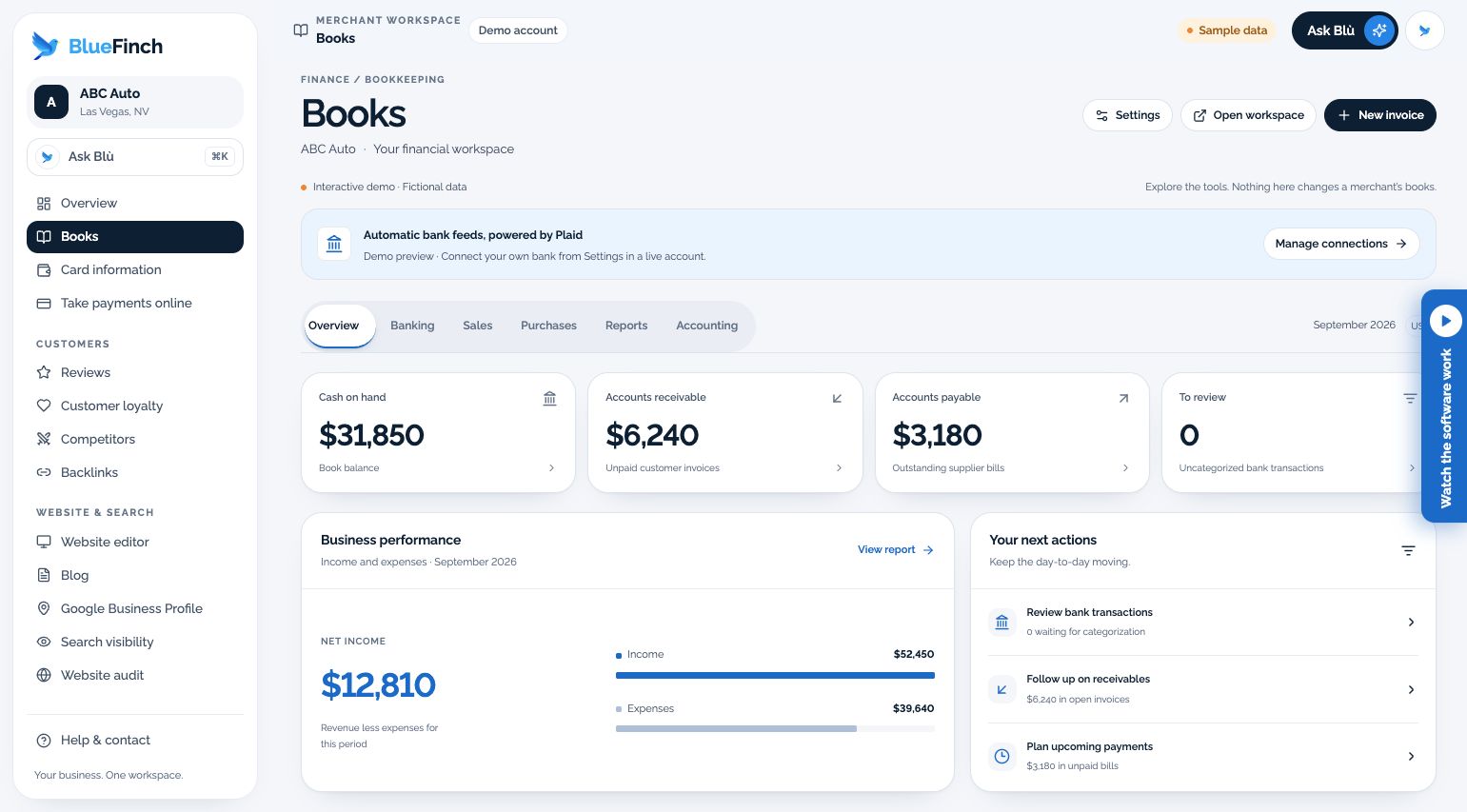Launch the Website editor
Image resolution: width=1467 pixels, height=812 pixels.
pyautogui.click(x=135, y=542)
